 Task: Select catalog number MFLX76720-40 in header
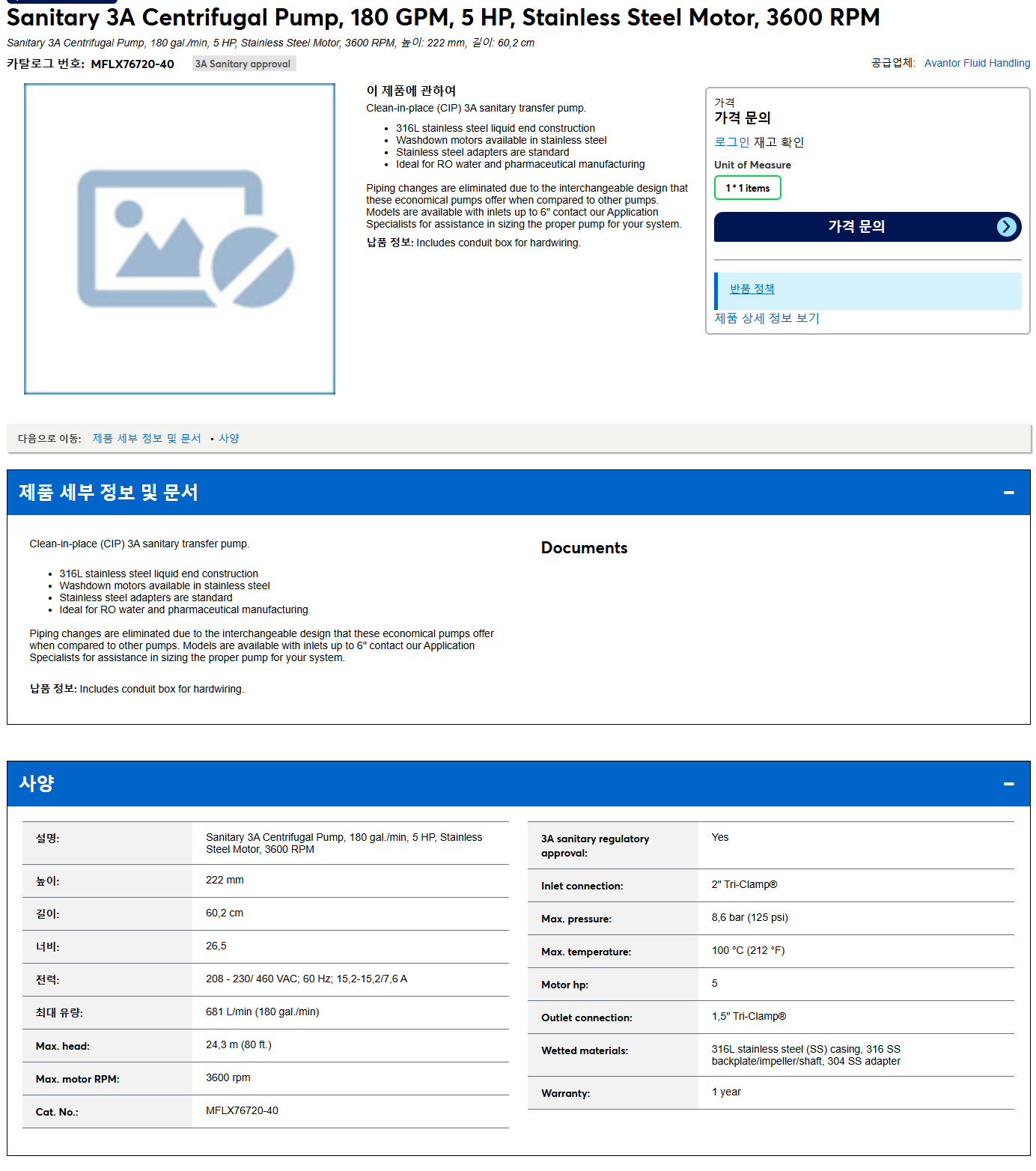(132, 64)
